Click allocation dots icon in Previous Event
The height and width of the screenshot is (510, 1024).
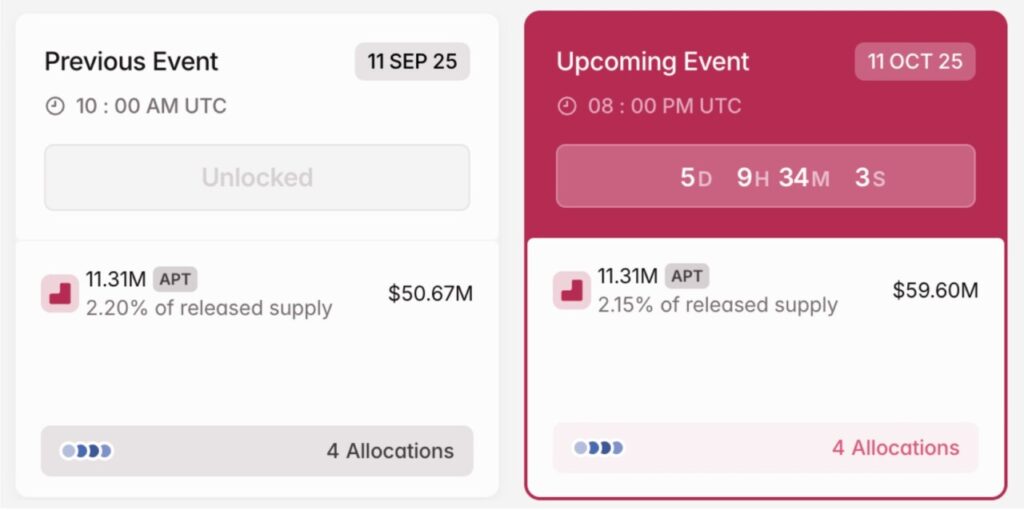click(87, 451)
